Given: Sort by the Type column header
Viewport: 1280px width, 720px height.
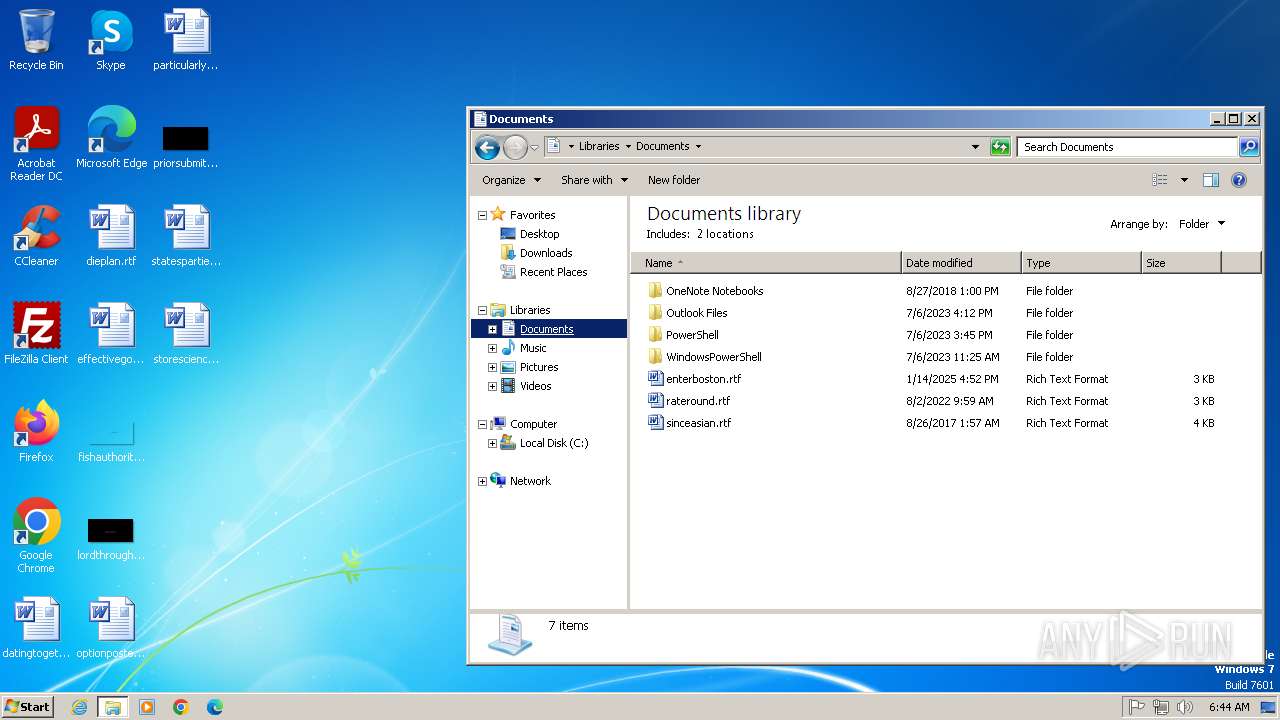Looking at the screenshot, I should coord(1081,263).
